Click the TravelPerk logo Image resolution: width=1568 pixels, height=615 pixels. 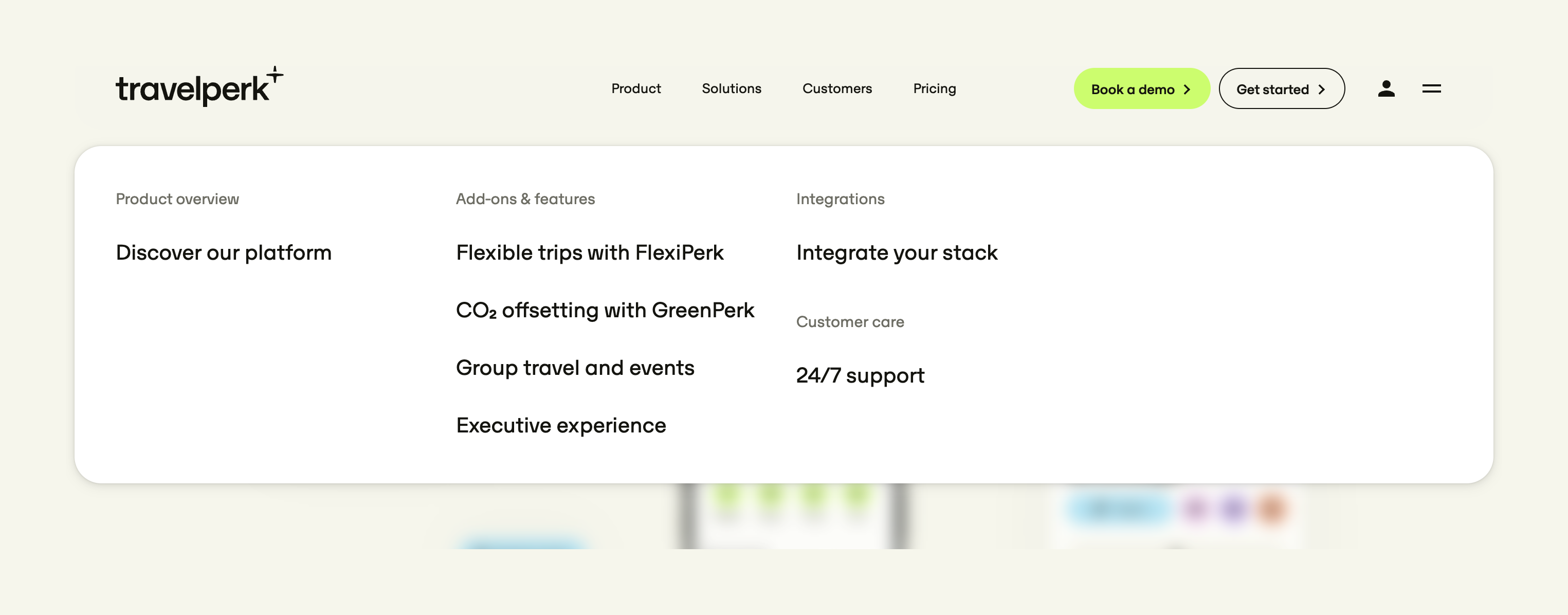[198, 88]
